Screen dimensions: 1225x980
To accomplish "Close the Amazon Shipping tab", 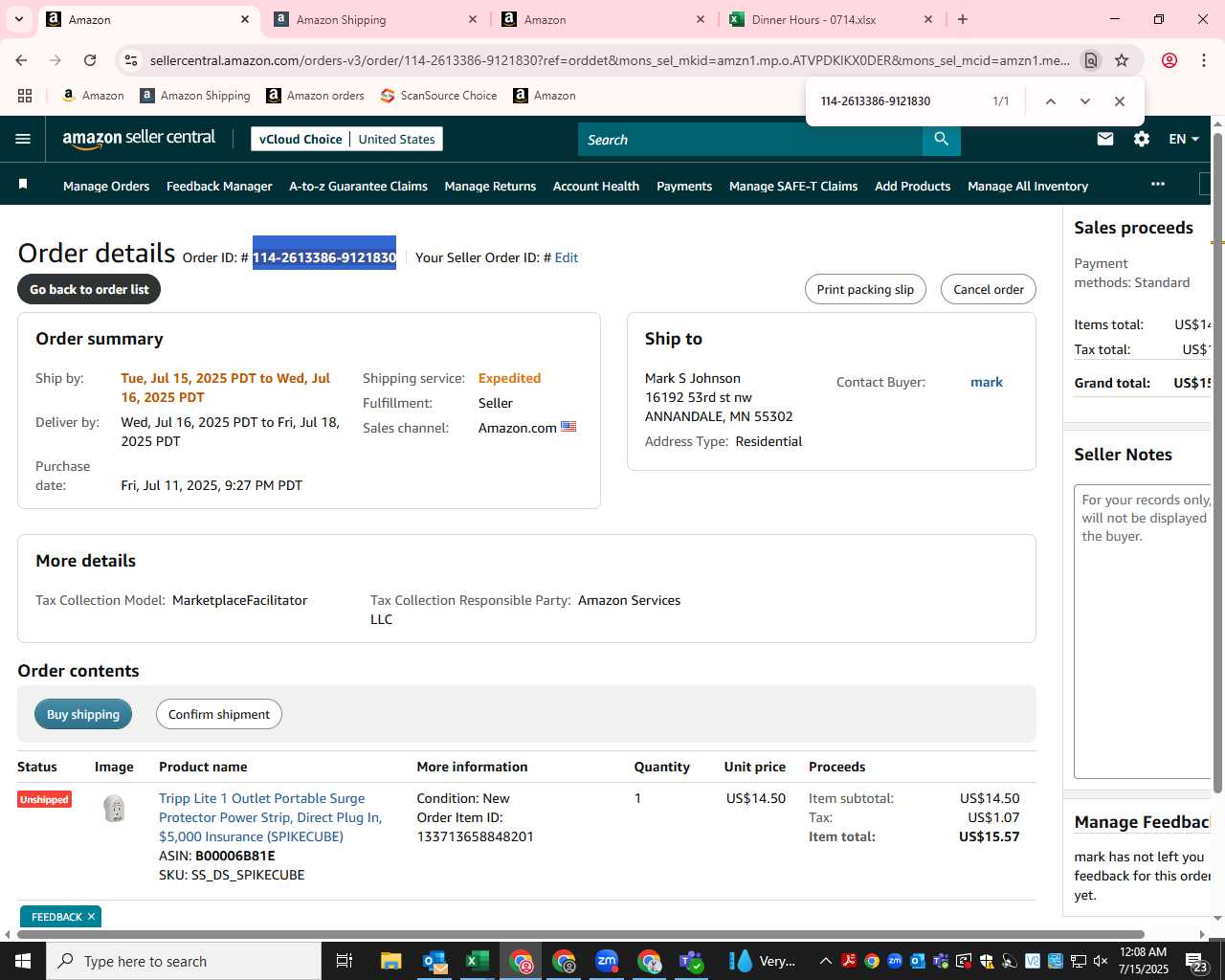I will click(473, 19).
